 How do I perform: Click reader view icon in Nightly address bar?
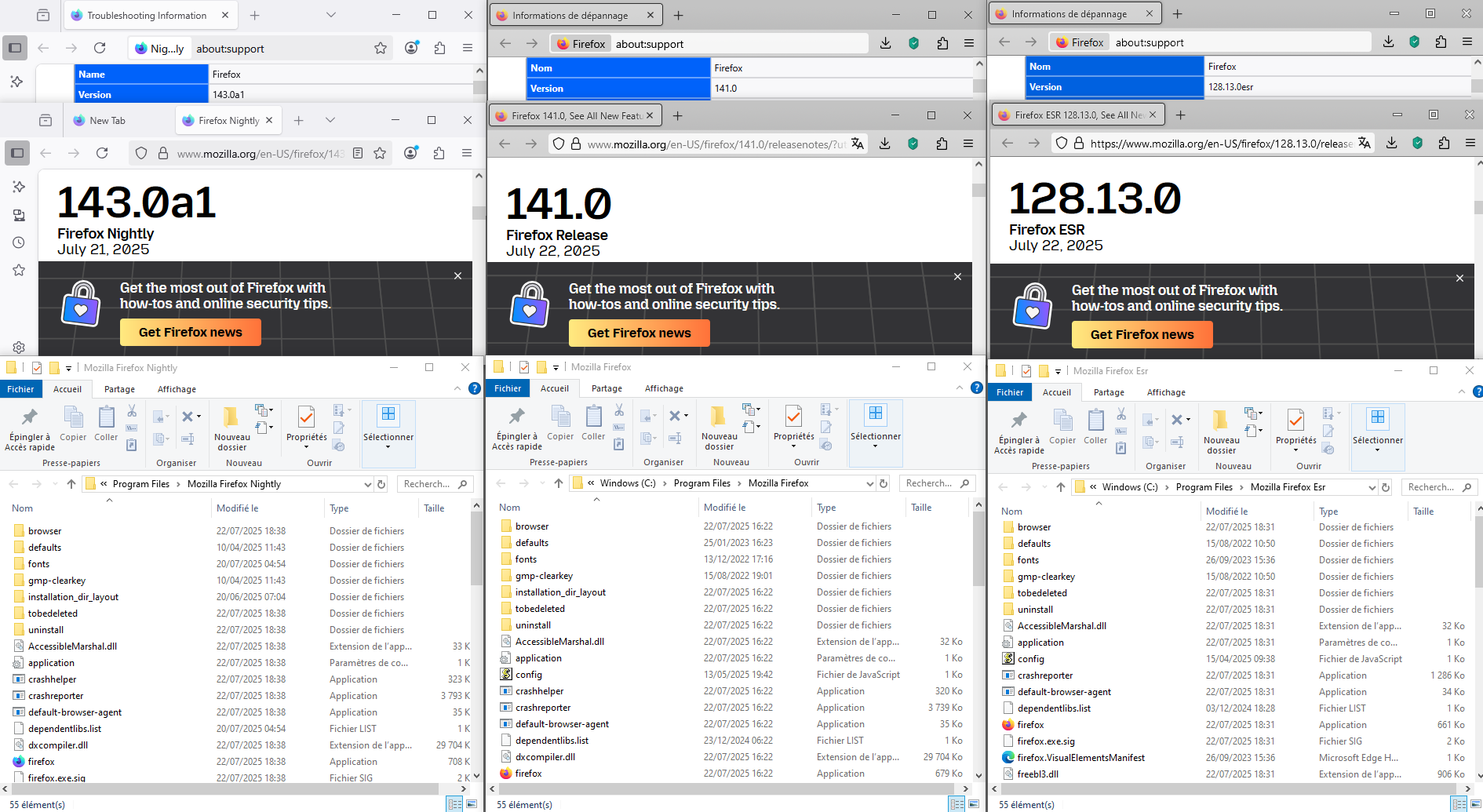tap(358, 153)
